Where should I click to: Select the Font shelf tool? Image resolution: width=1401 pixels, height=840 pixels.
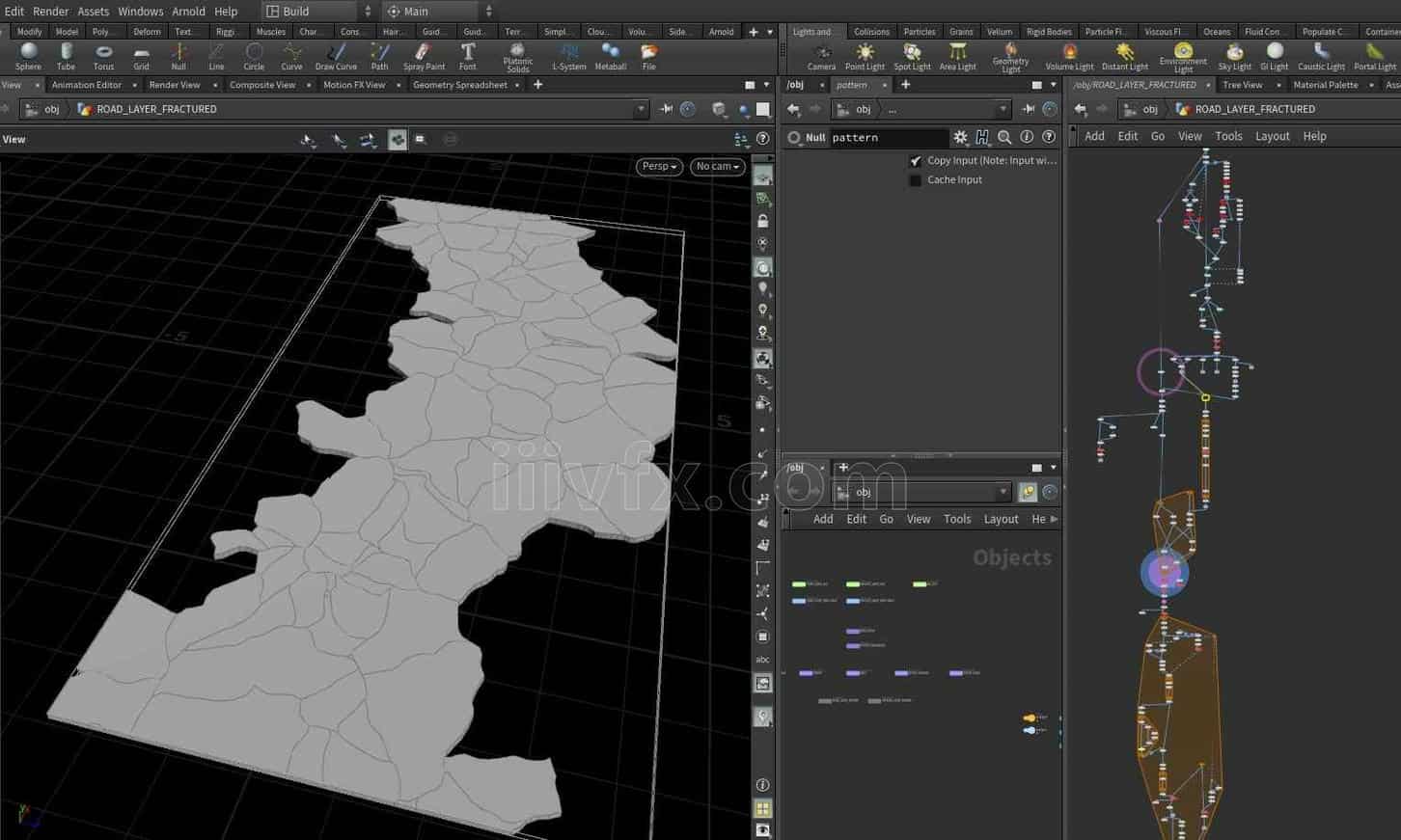[468, 57]
